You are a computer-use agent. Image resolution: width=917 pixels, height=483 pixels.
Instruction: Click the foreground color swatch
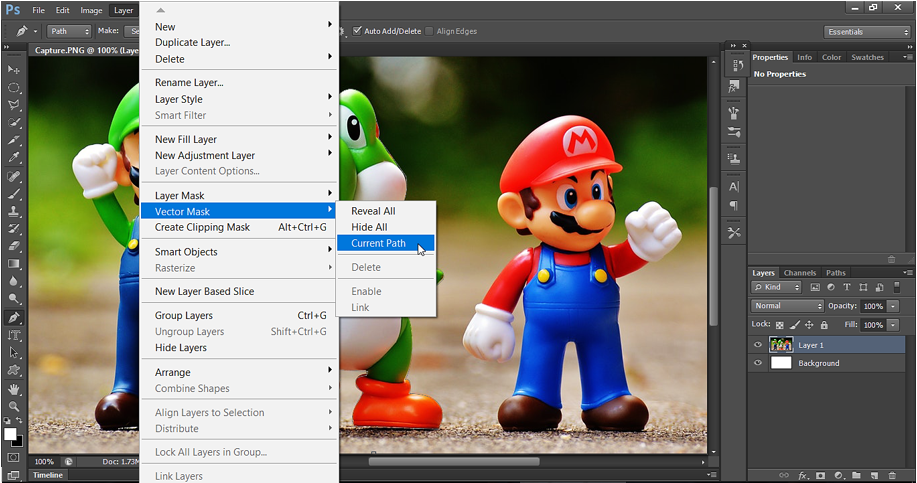click(x=10, y=434)
